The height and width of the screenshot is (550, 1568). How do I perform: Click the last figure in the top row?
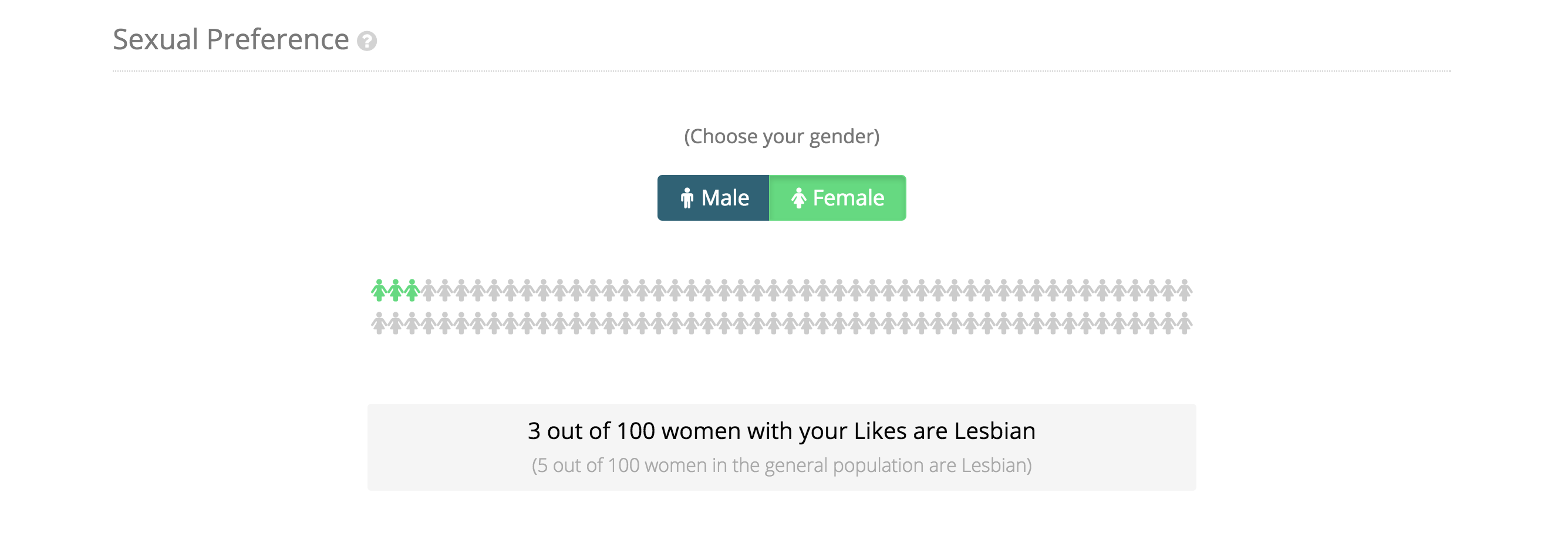click(1185, 290)
